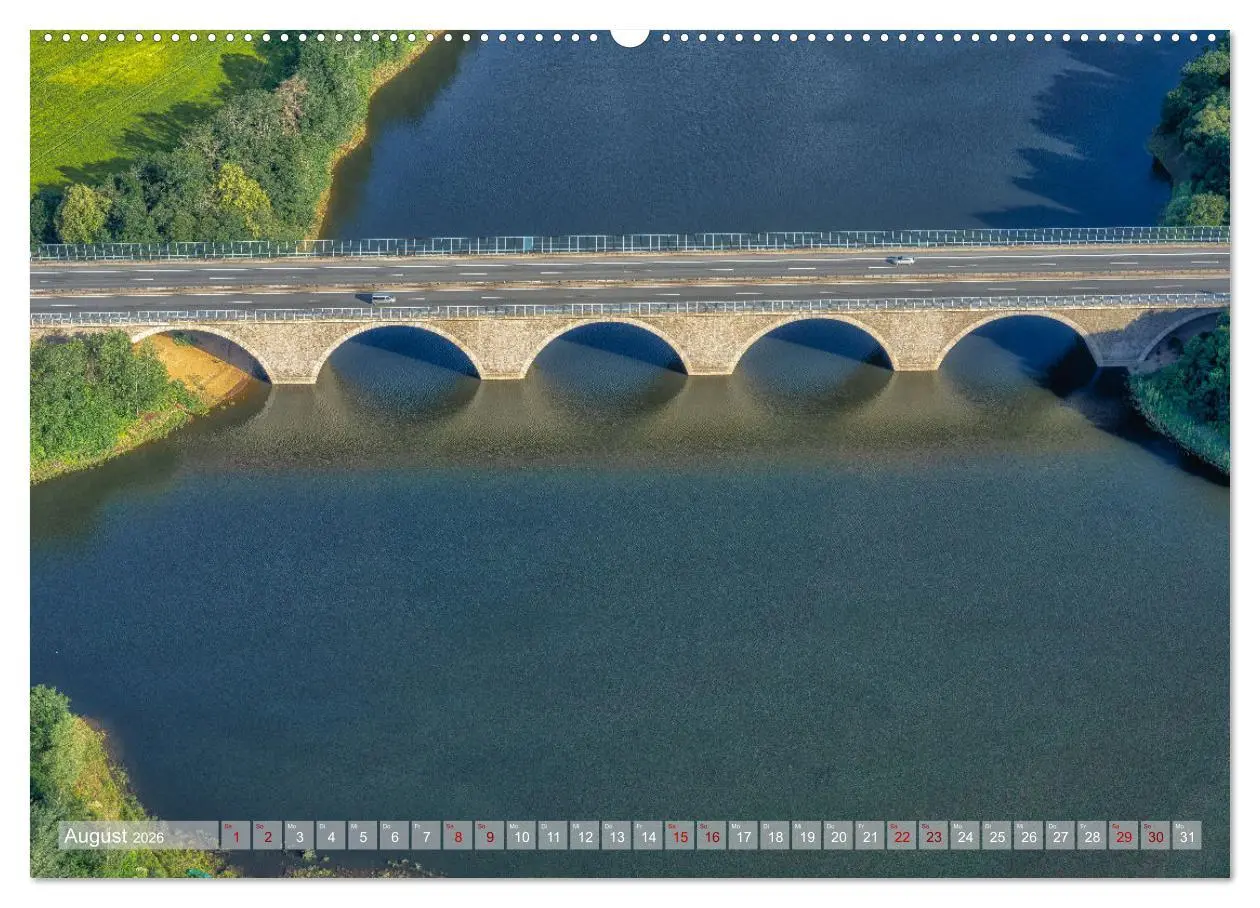The image size is (1260, 908).
Task: Click the 2026 year label
Action: click(147, 840)
